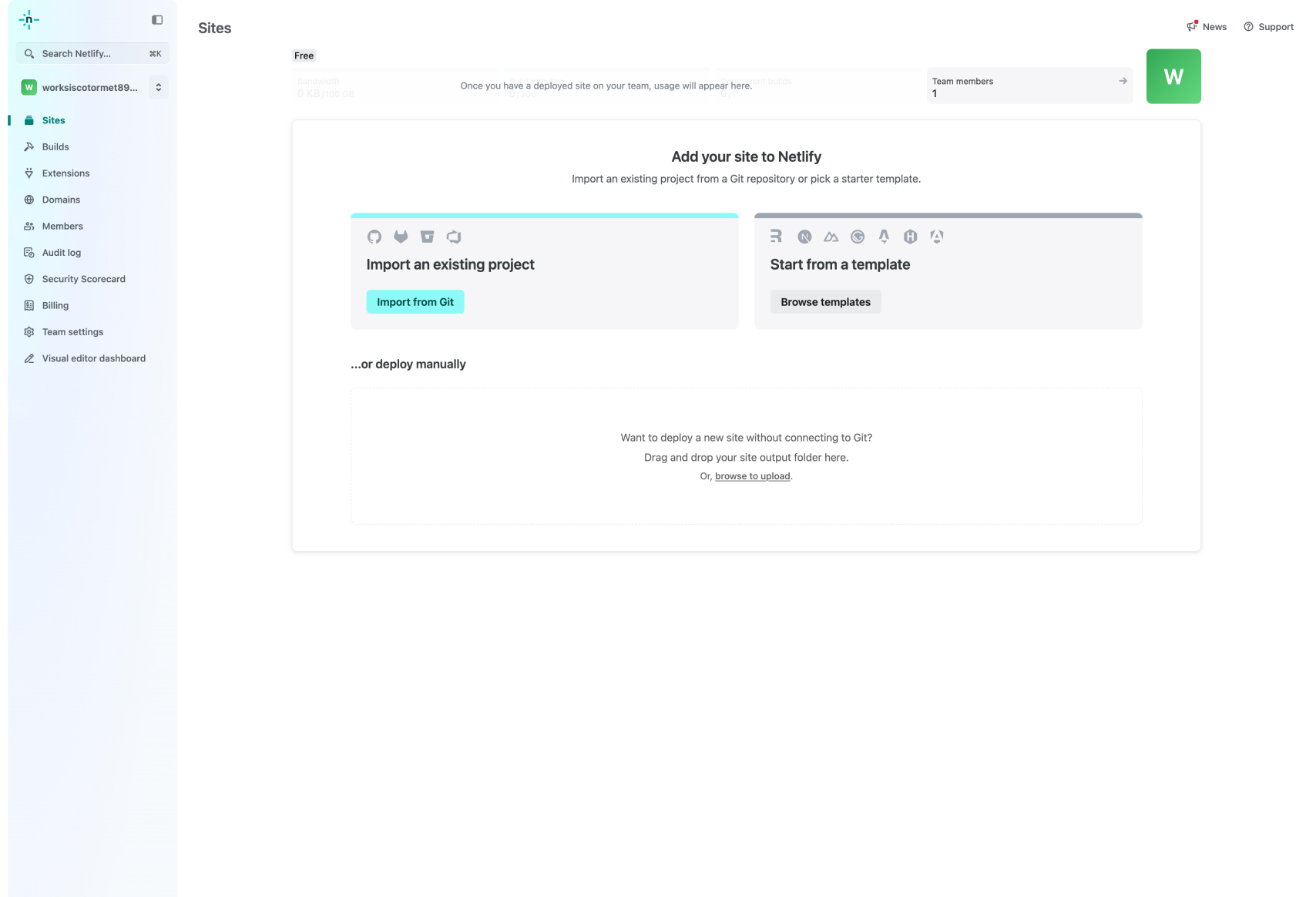Click the GitLab fox icon
1316x897 pixels.
click(x=401, y=237)
